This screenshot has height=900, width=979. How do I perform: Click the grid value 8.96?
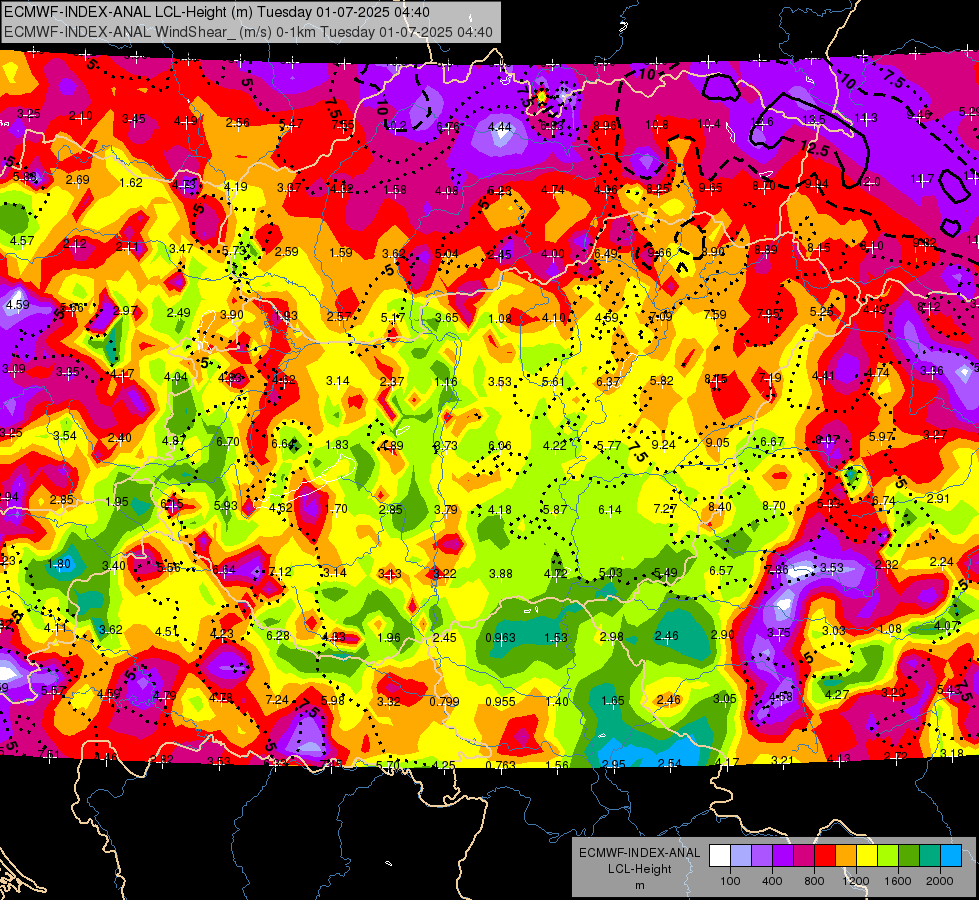(605, 126)
